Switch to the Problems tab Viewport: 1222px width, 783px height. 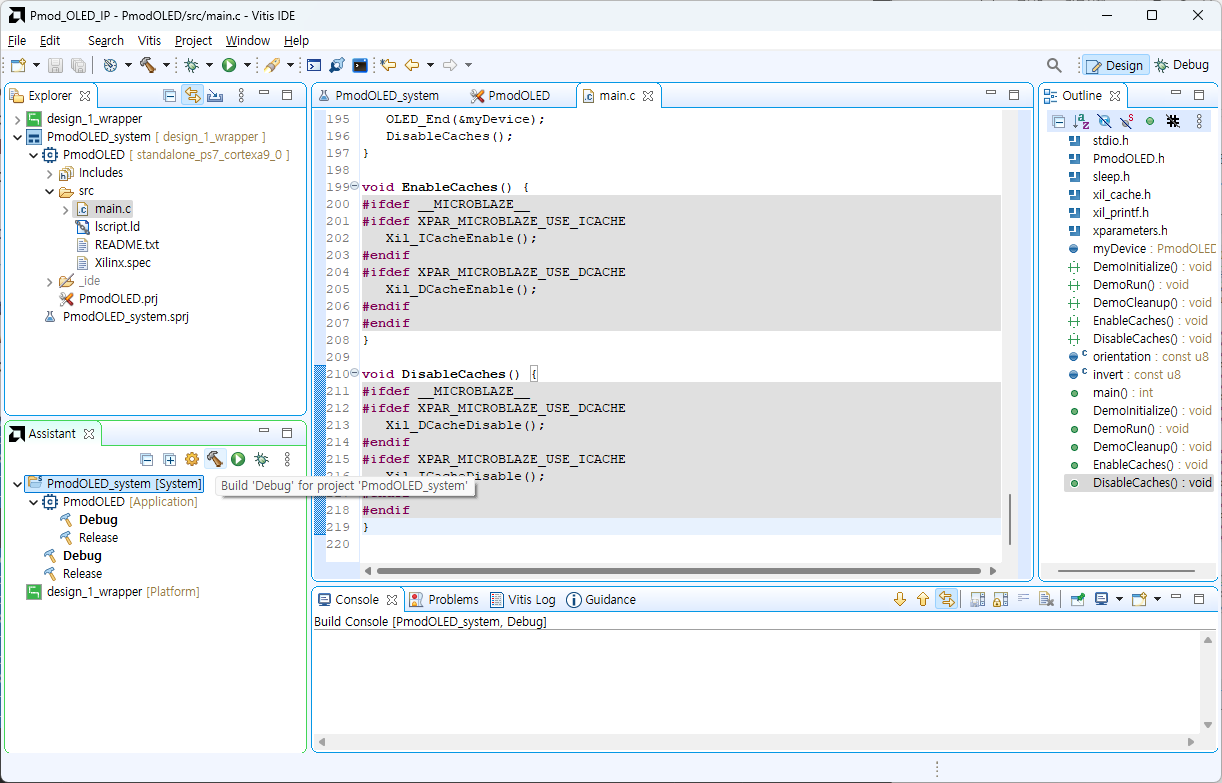tap(443, 600)
